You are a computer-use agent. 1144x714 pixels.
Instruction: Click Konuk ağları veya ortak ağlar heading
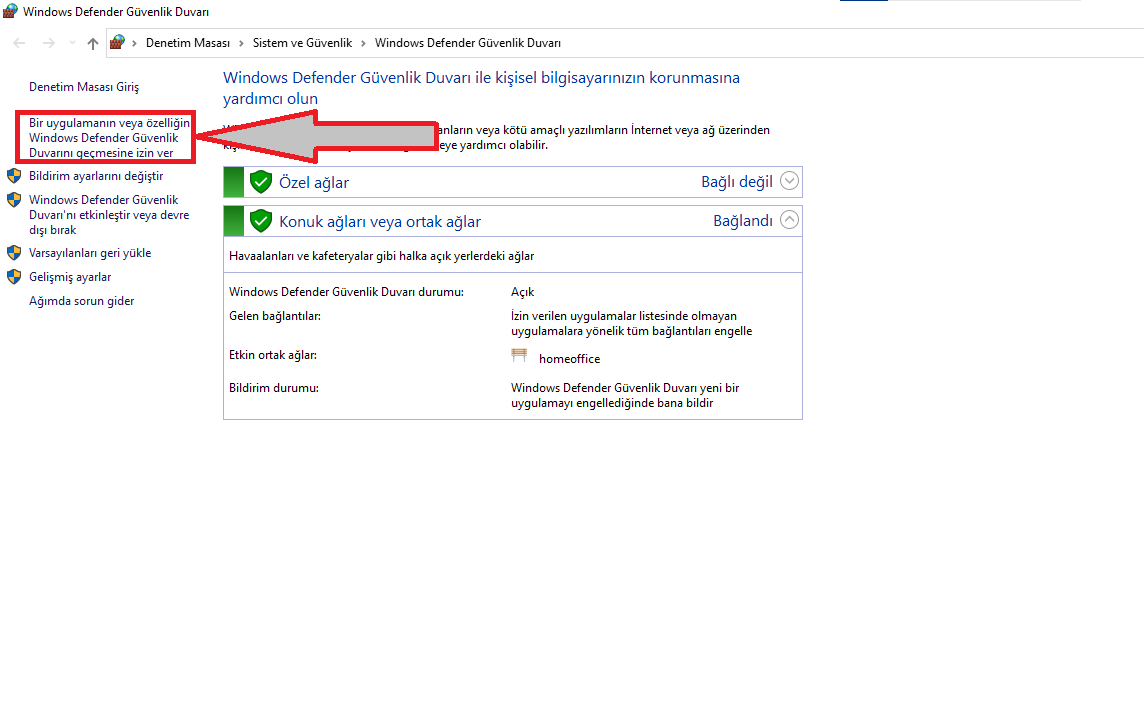tap(380, 222)
